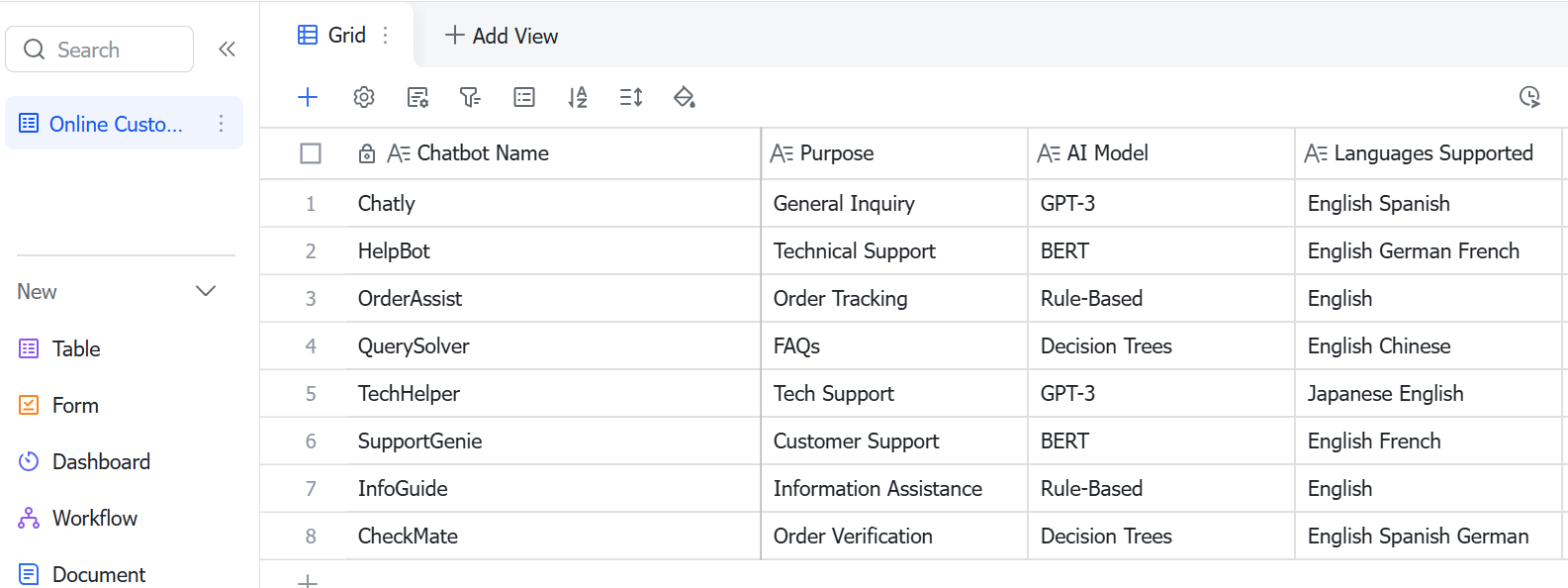Focus the sidebar Search field
1568x588 pixels.
click(99, 49)
